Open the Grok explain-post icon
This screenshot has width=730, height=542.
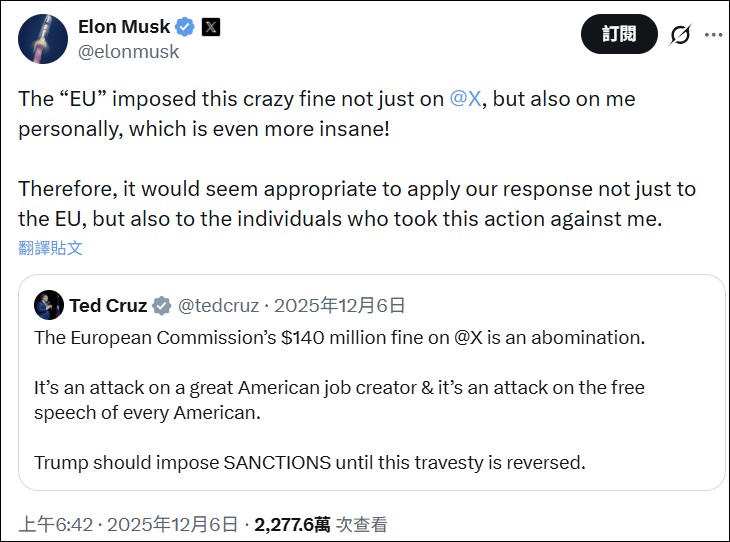[x=680, y=34]
